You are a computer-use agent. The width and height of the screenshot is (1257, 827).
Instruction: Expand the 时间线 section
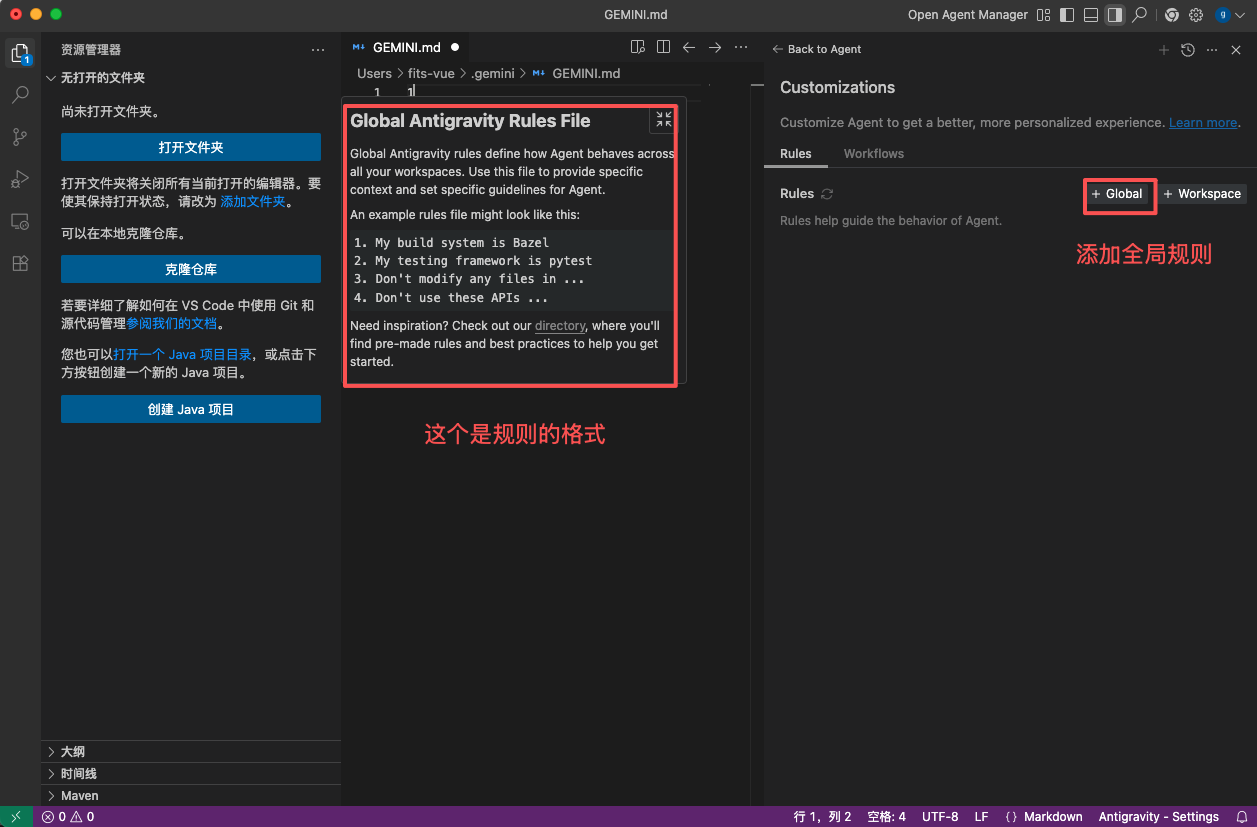pyautogui.click(x=78, y=773)
